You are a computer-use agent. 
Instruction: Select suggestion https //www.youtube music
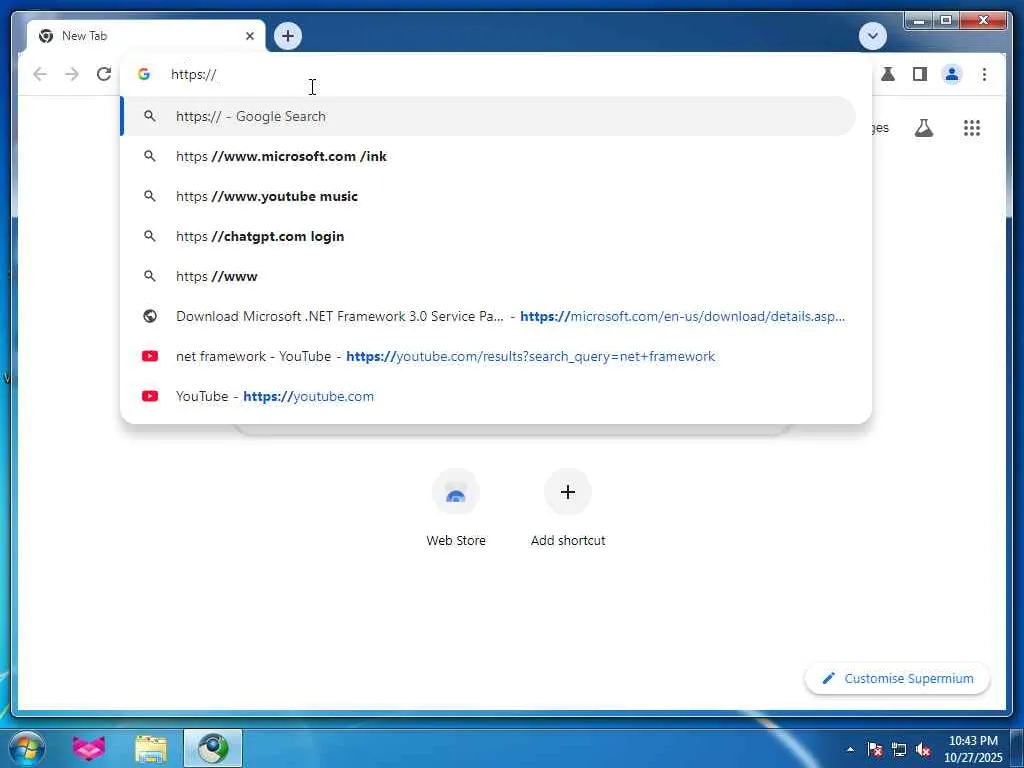[488, 196]
